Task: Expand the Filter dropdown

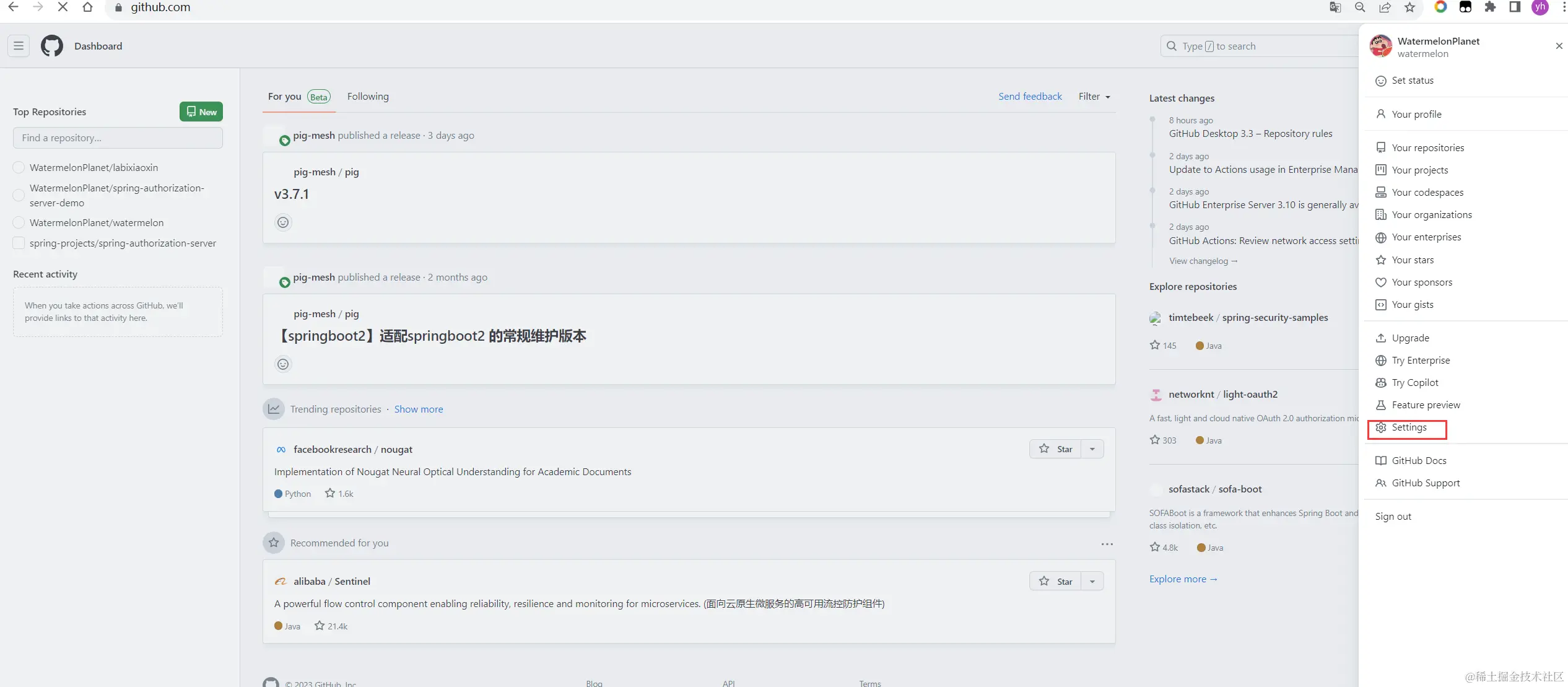Action: [1094, 97]
